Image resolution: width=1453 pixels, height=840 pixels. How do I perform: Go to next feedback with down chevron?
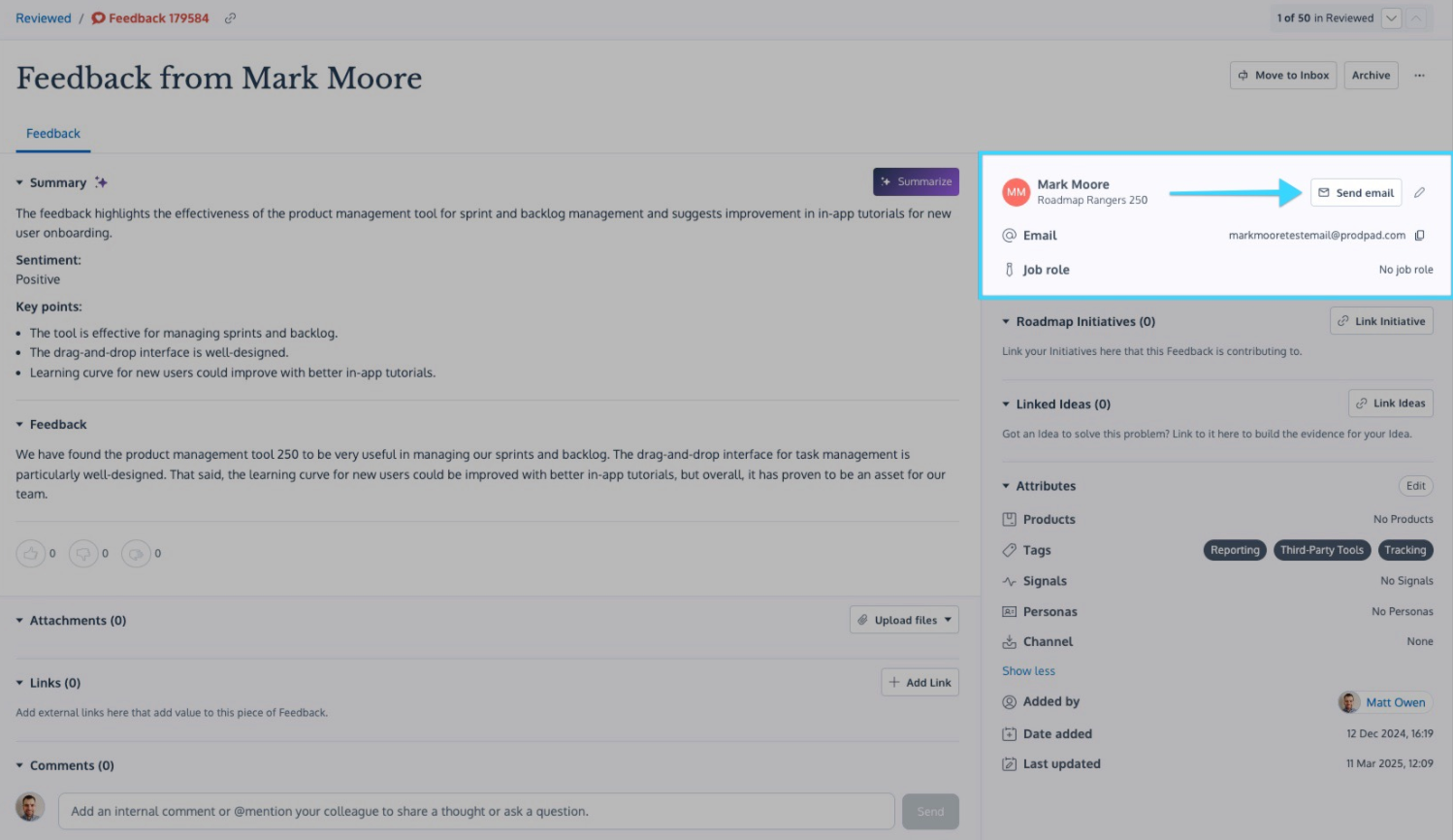pos(1392,18)
